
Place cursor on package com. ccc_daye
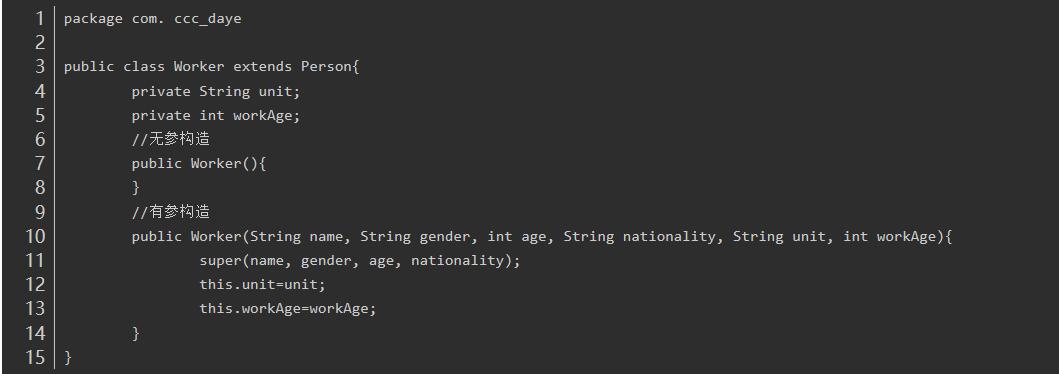(153, 19)
